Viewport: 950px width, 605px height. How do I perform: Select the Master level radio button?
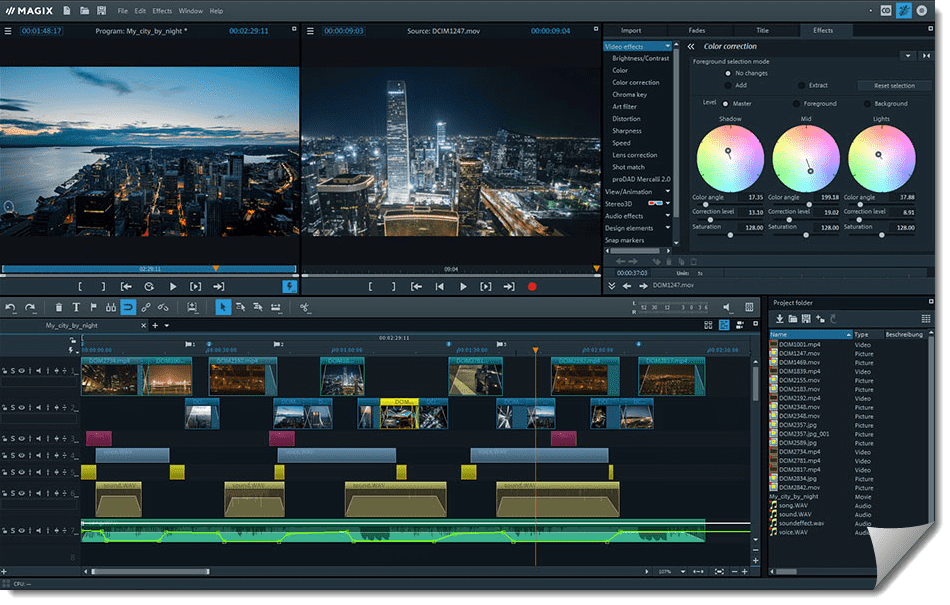725,104
